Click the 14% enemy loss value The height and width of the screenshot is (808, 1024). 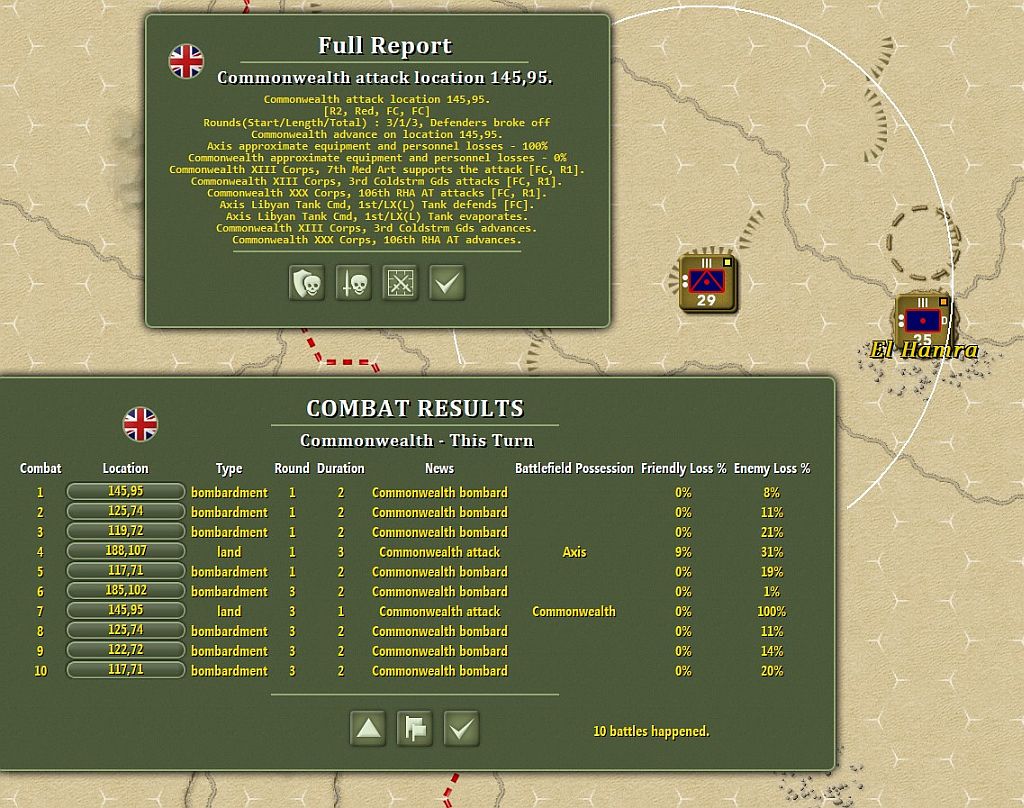(x=772, y=651)
